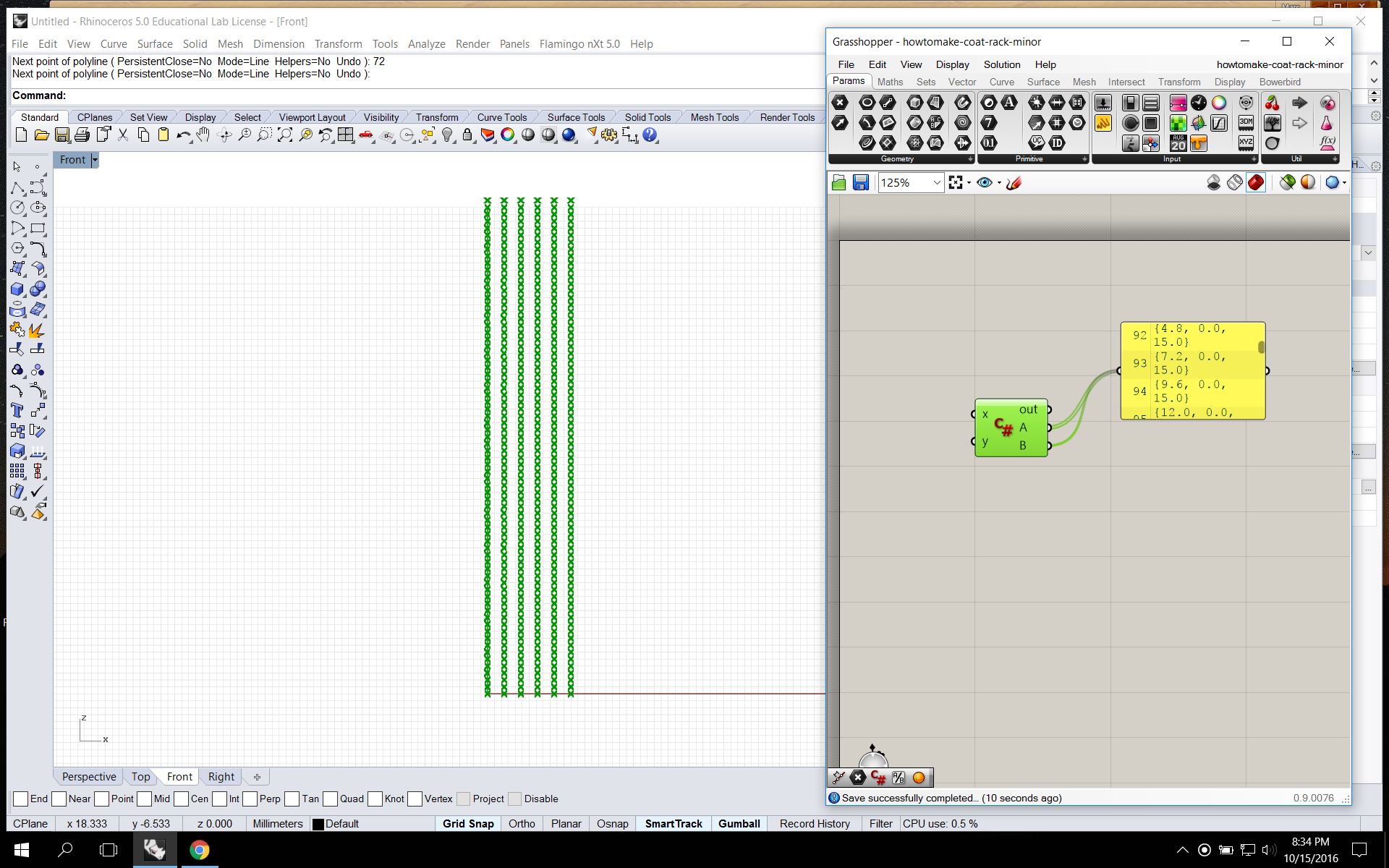
Task: Expand the Primitive panel plus button
Action: pyautogui.click(x=1084, y=159)
